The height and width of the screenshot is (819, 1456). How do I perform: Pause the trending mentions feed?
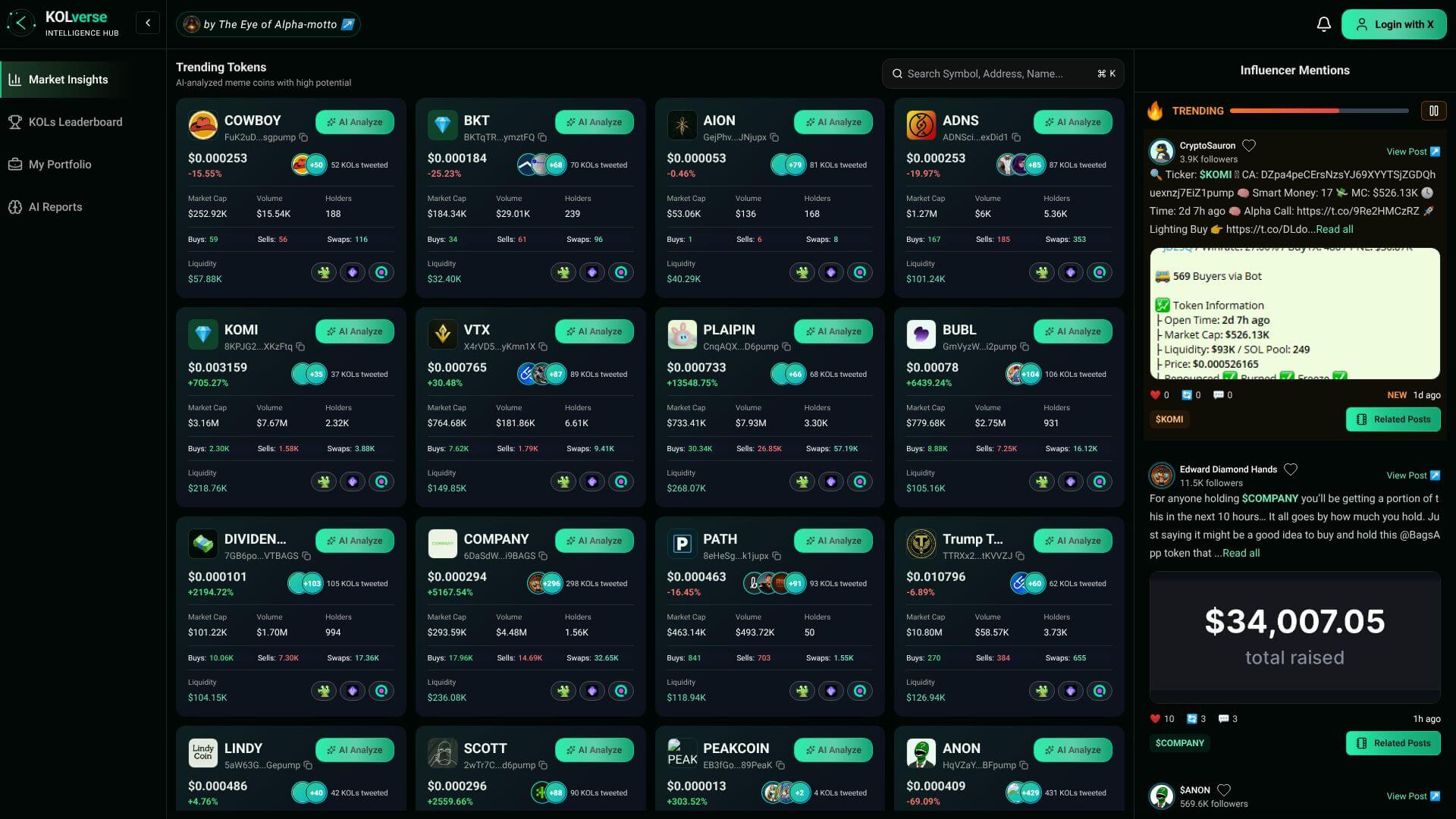coord(1433,111)
